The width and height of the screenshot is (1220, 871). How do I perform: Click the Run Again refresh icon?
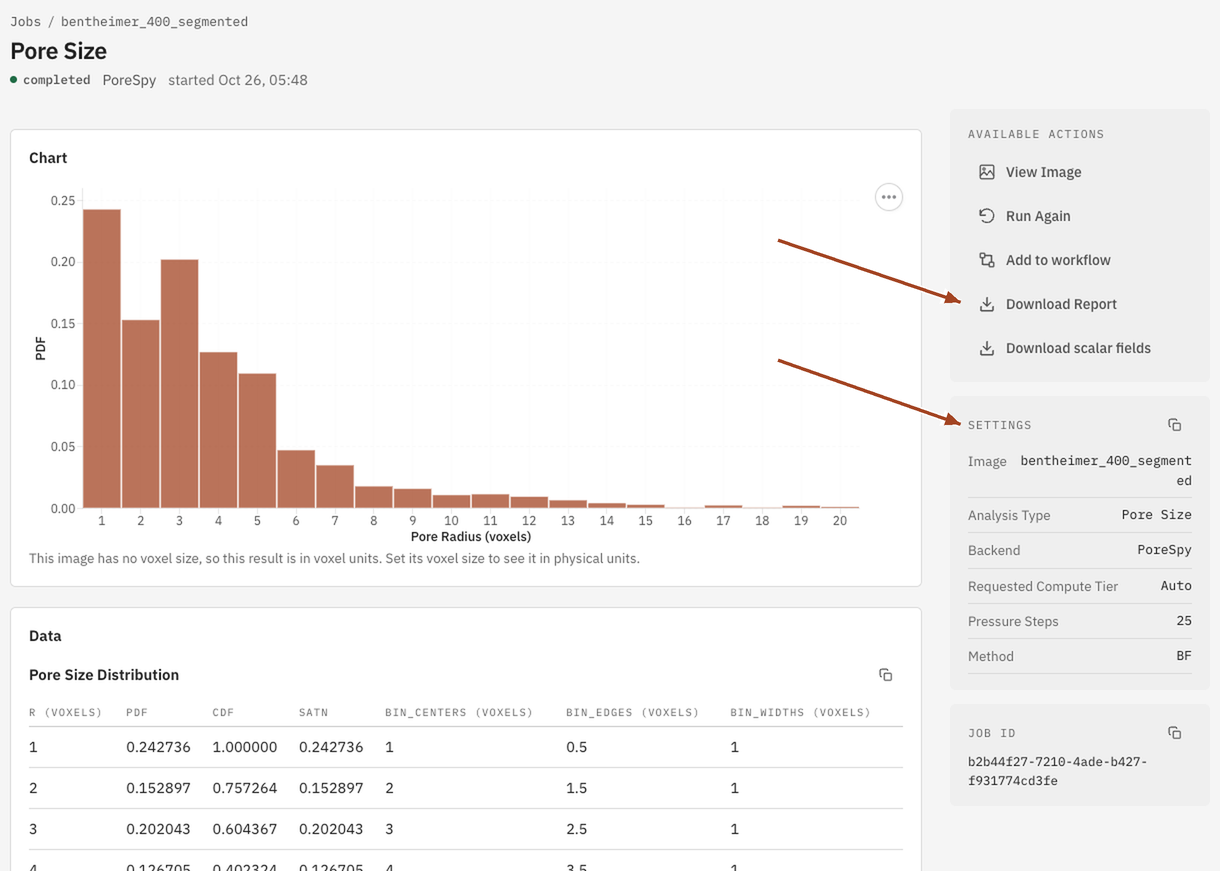[986, 216]
